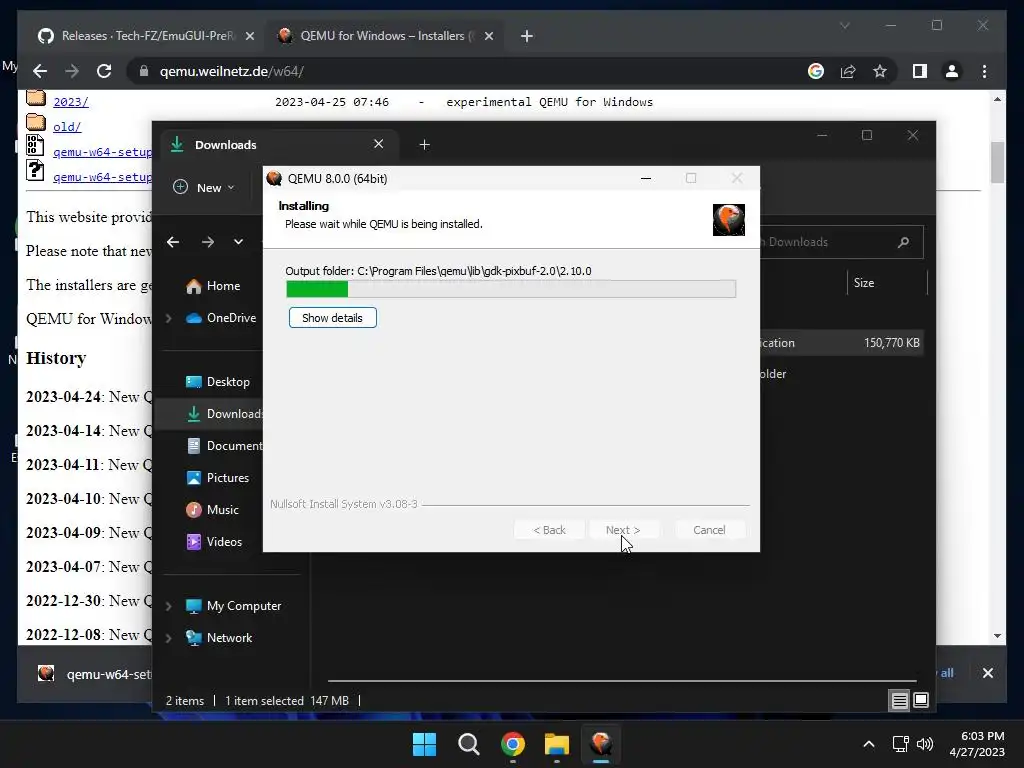Close the Chrome downloads bar
Image resolution: width=1024 pixels, height=768 pixels.
coord(987,673)
